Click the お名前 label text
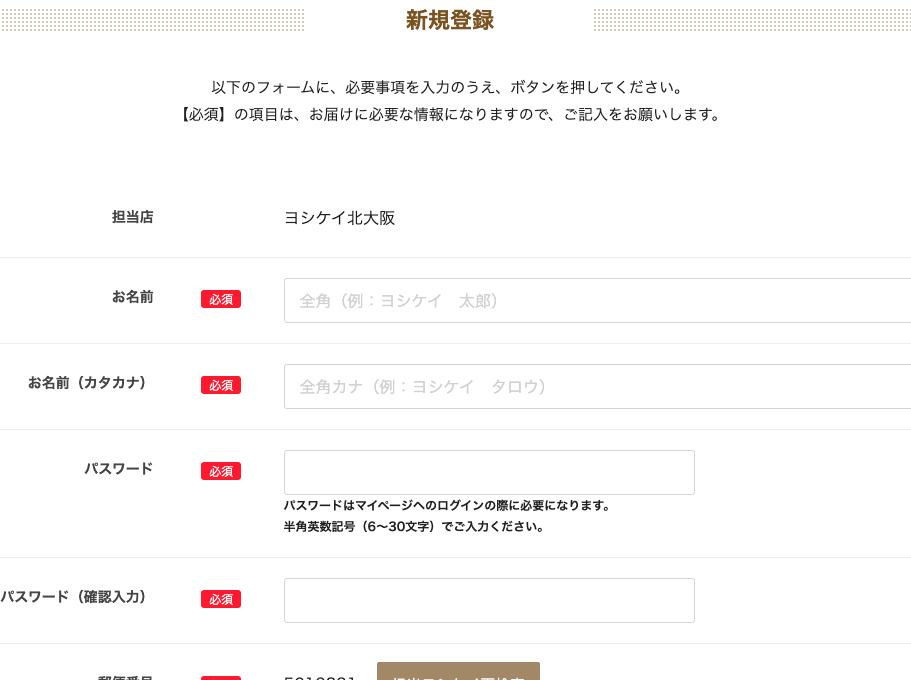This screenshot has height=680, width=911. coord(132,297)
